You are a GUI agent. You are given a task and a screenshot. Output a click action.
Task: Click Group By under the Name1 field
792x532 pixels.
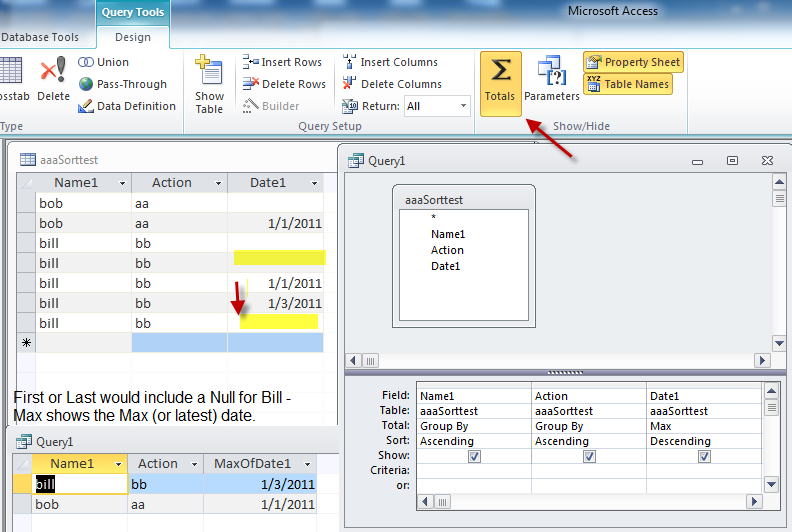[474, 426]
